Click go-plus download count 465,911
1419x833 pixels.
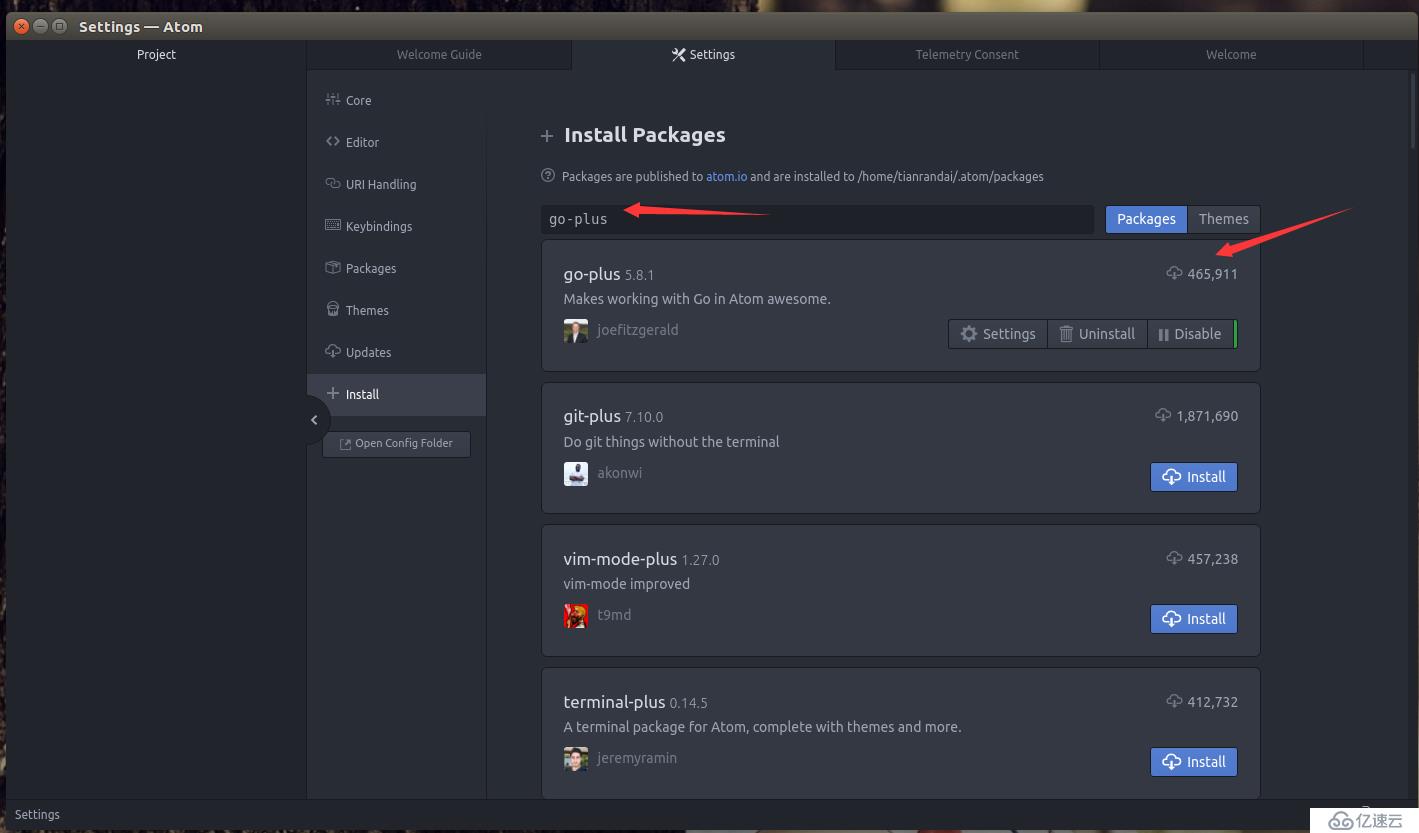1213,274
